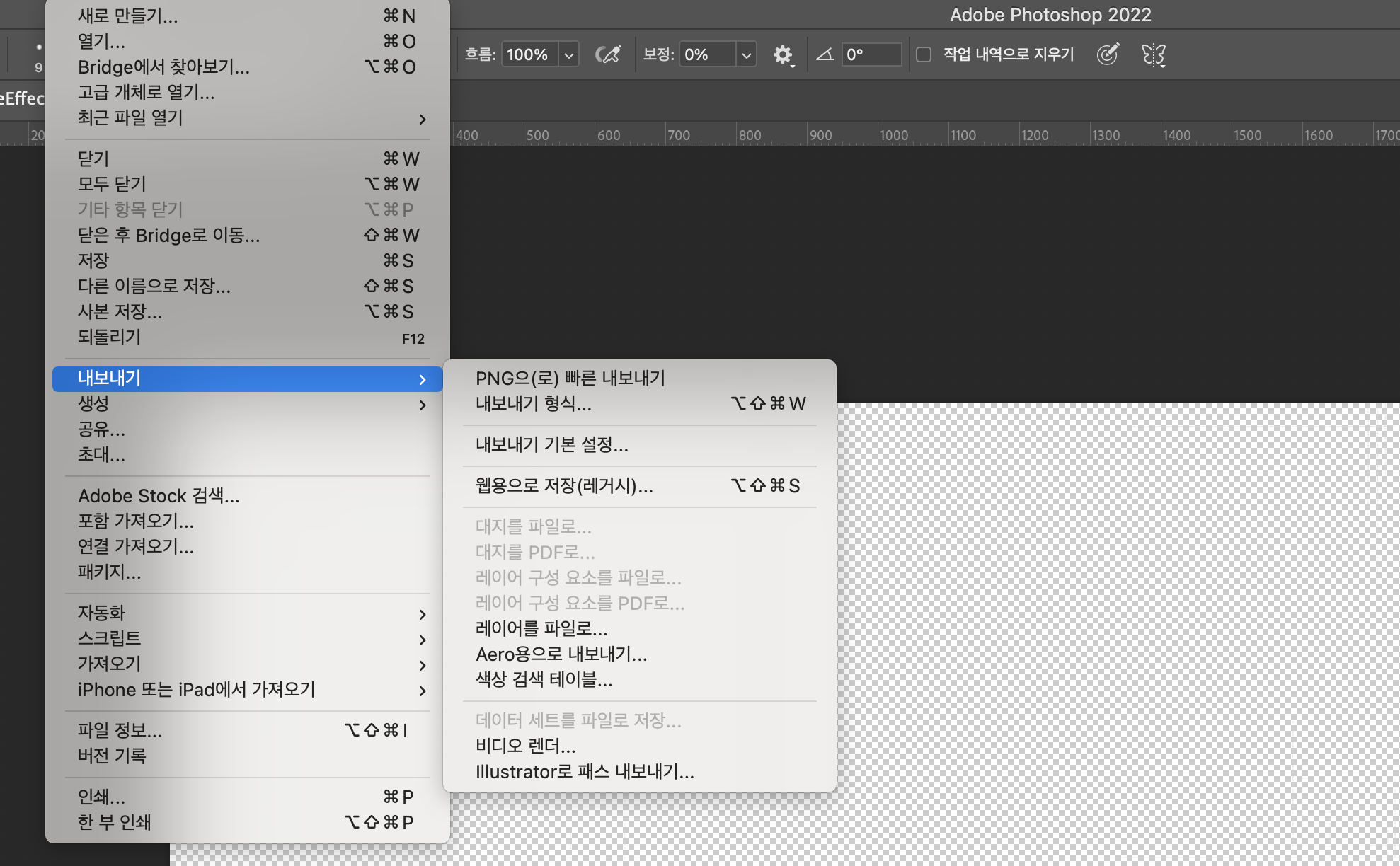Image resolution: width=1400 pixels, height=866 pixels.
Task: Enable airbrush build-up effects icon
Action: click(607, 54)
